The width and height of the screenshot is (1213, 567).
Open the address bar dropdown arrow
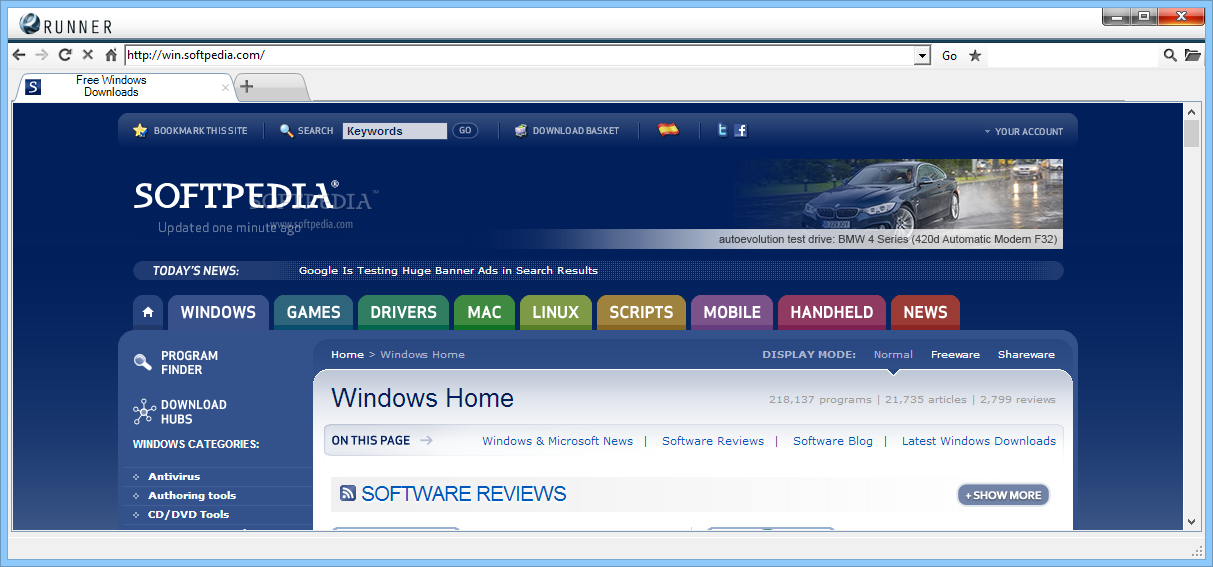pyautogui.click(x=922, y=56)
